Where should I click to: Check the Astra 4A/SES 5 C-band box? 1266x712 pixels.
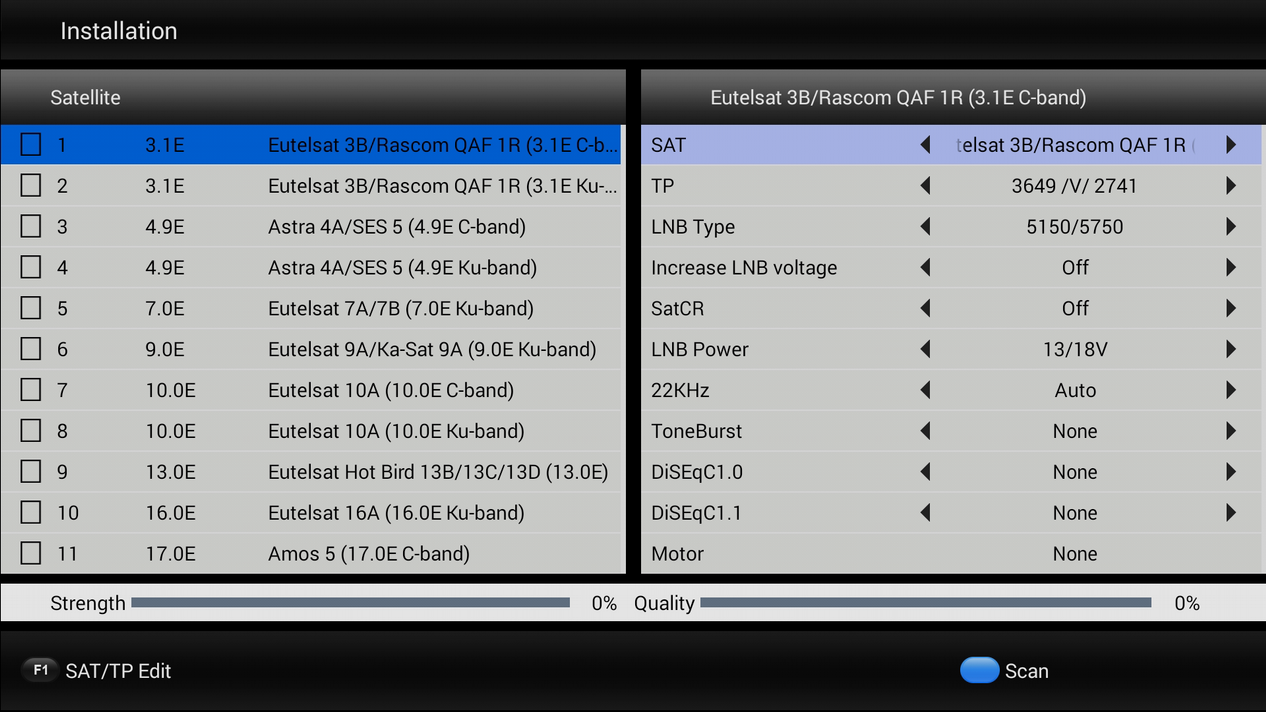tap(31, 227)
